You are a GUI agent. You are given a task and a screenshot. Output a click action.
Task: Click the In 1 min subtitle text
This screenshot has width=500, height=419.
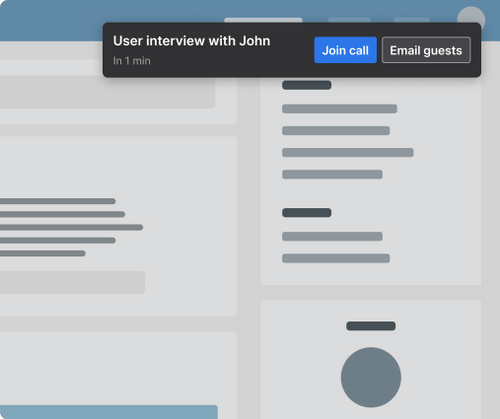[x=132, y=61]
